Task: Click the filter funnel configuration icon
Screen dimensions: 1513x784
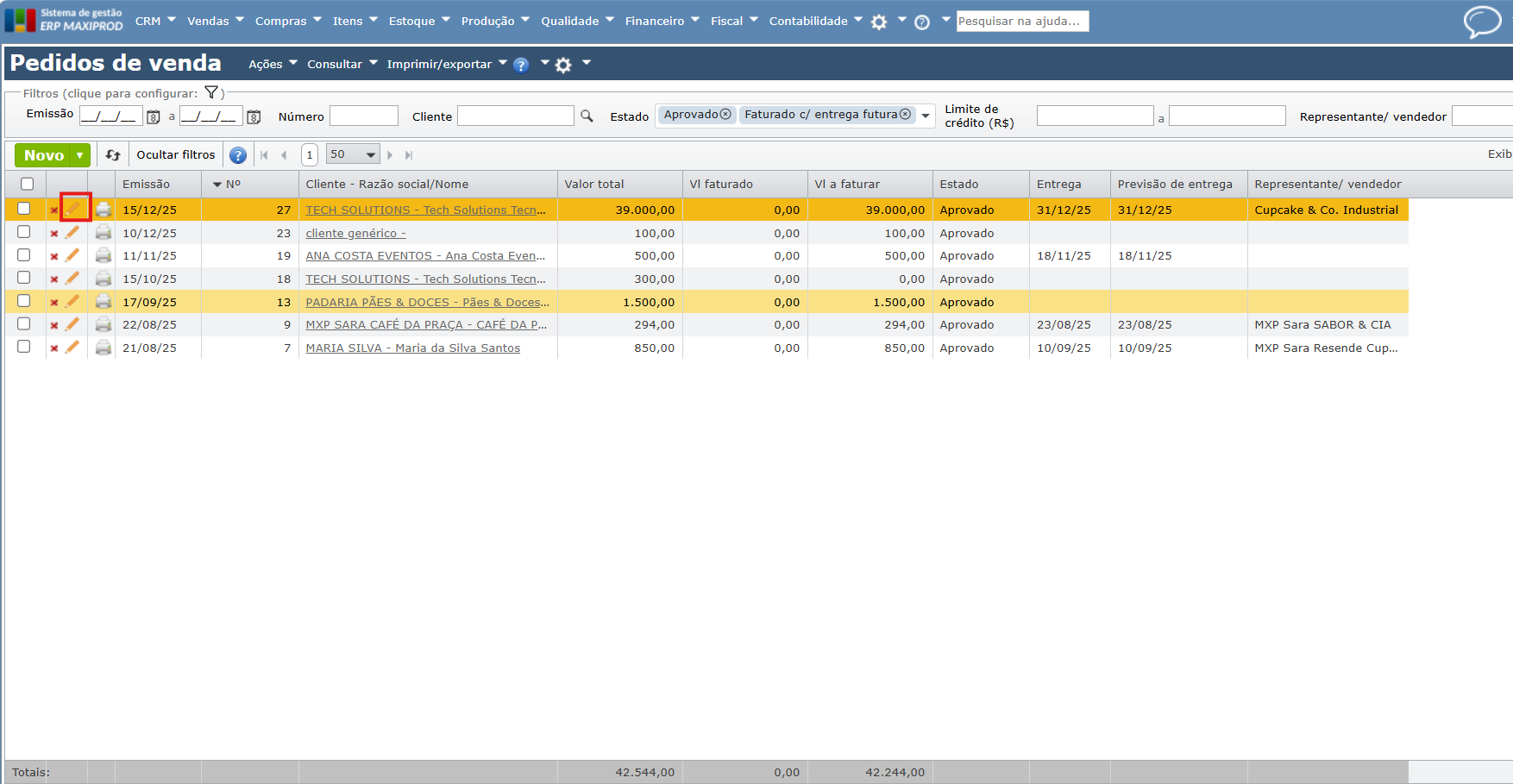Action: point(211,92)
